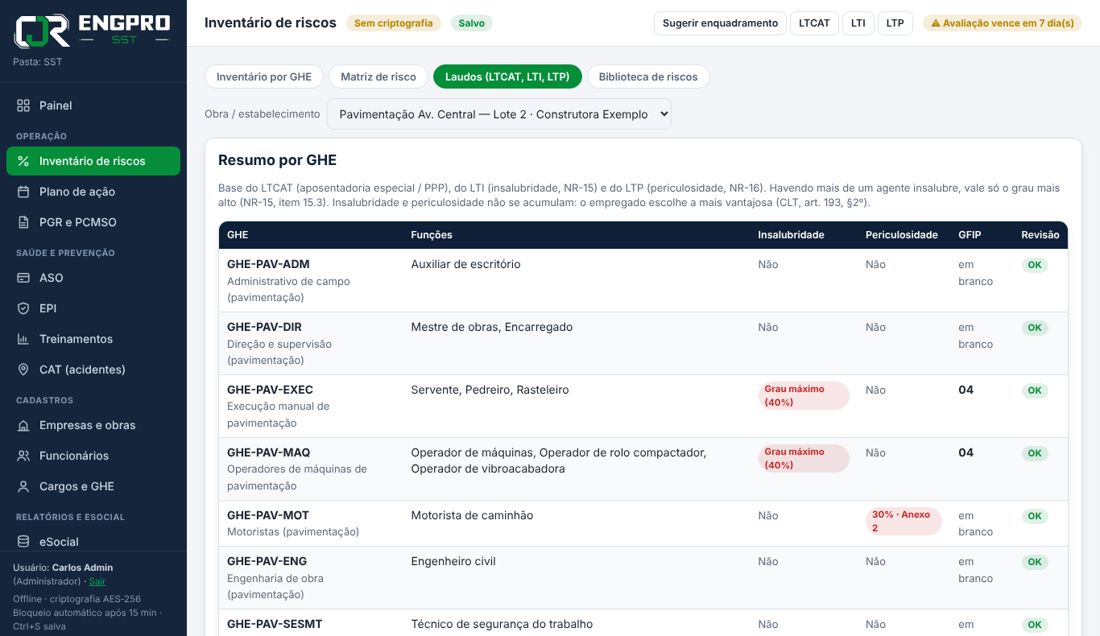Click the OK revision badge for GHE-PAV-MOT
This screenshot has width=1100, height=636.
tap(1034, 516)
